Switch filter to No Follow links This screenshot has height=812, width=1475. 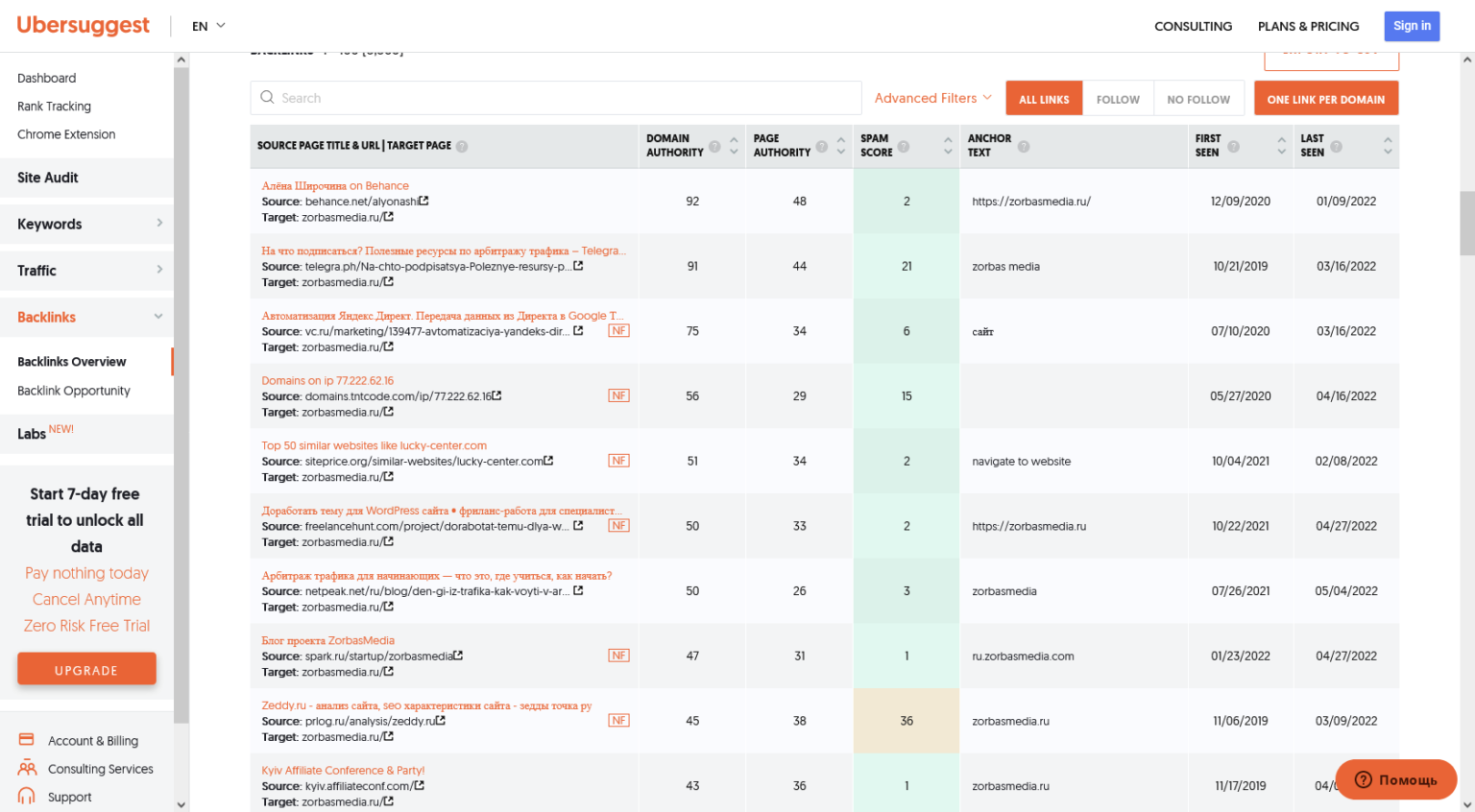[x=1198, y=99]
